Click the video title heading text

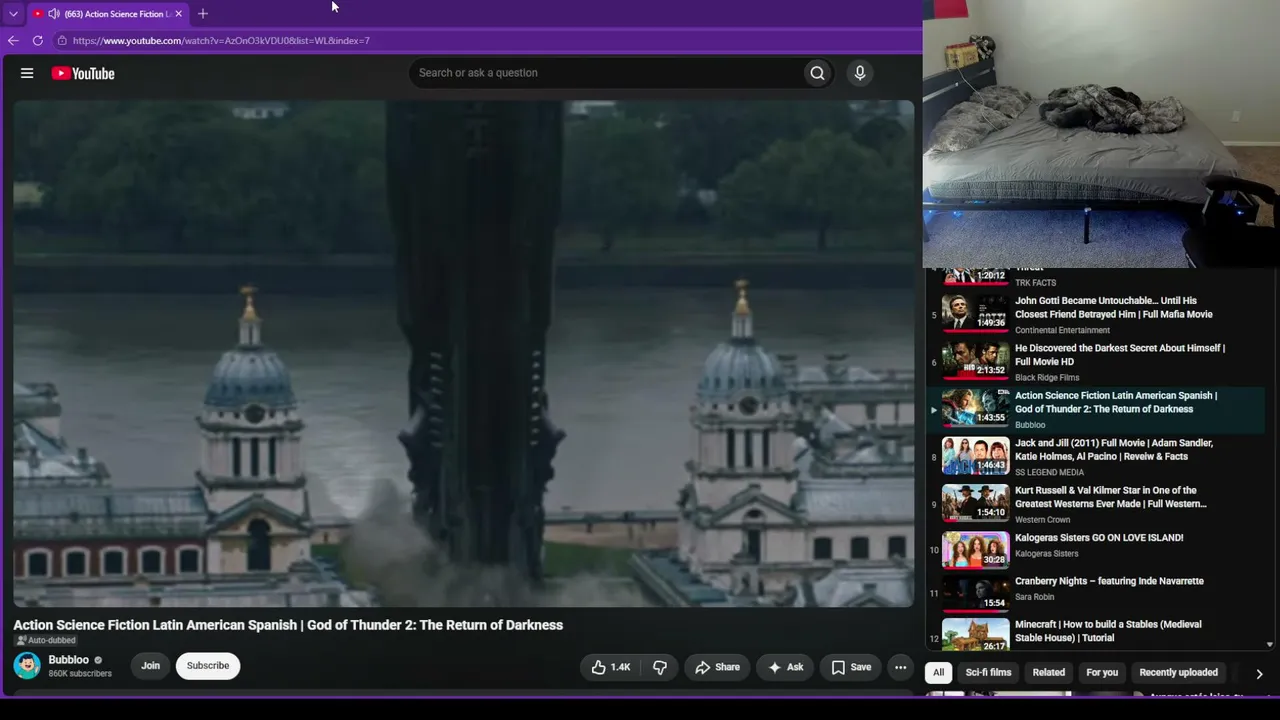point(288,625)
